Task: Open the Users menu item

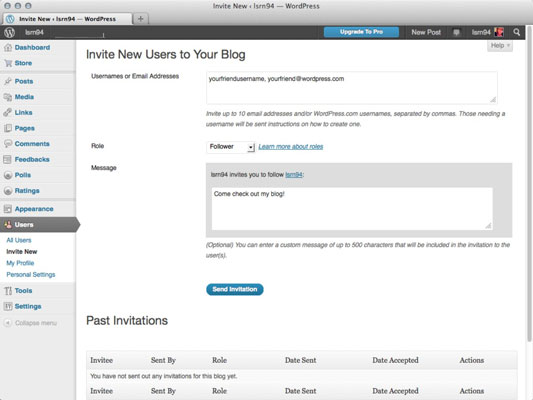Action: [x=24, y=225]
